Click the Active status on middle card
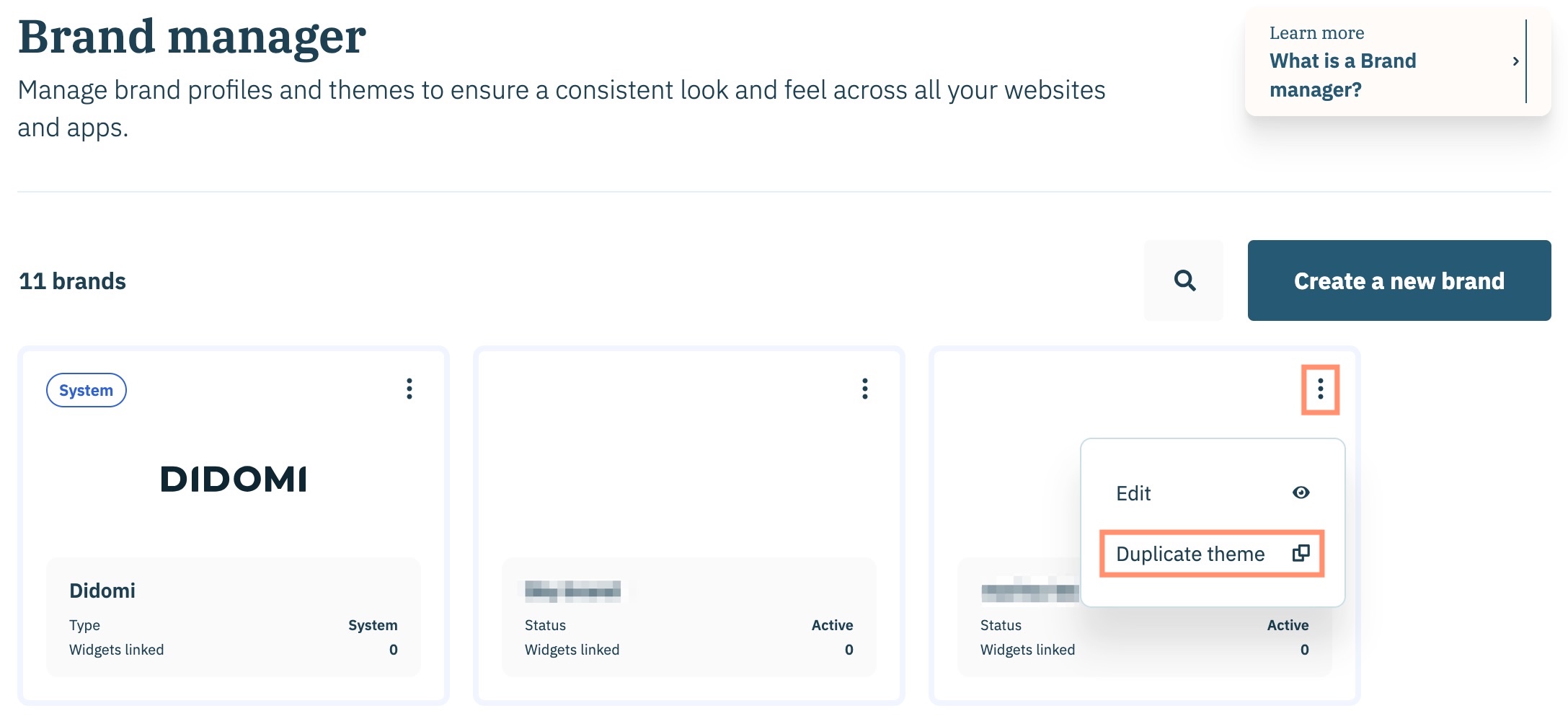Viewport: 1568px width, 716px height. point(832,625)
